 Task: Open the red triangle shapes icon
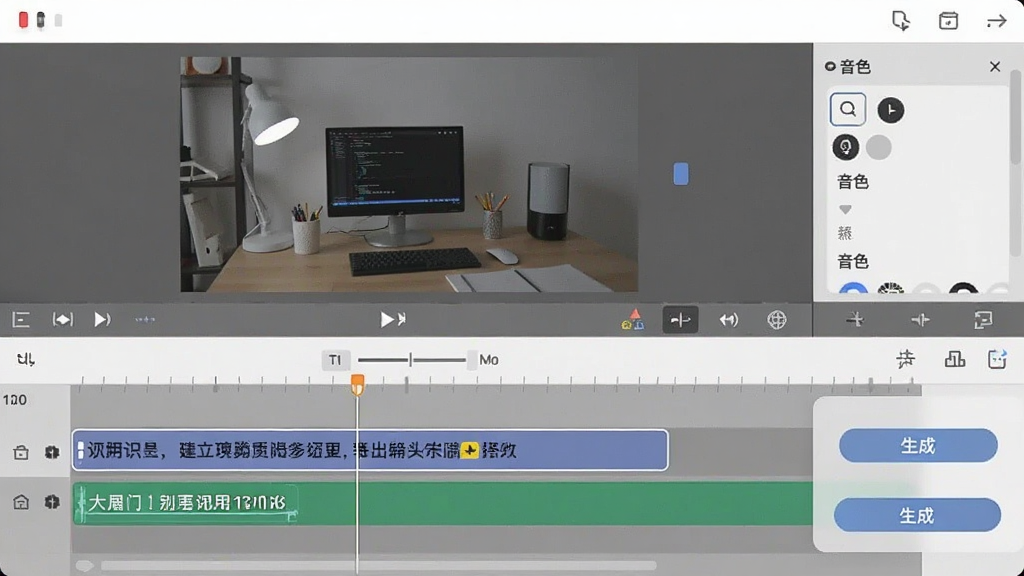click(633, 319)
